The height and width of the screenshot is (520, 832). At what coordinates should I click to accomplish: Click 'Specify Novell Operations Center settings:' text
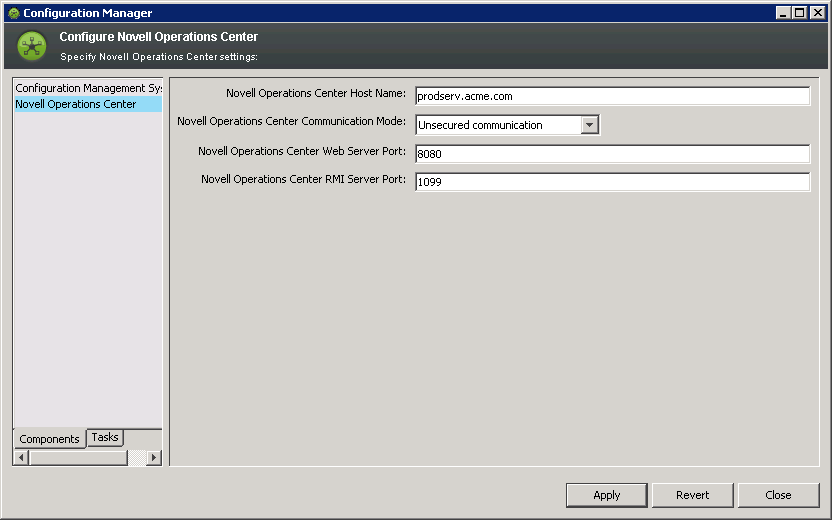click(x=159, y=57)
